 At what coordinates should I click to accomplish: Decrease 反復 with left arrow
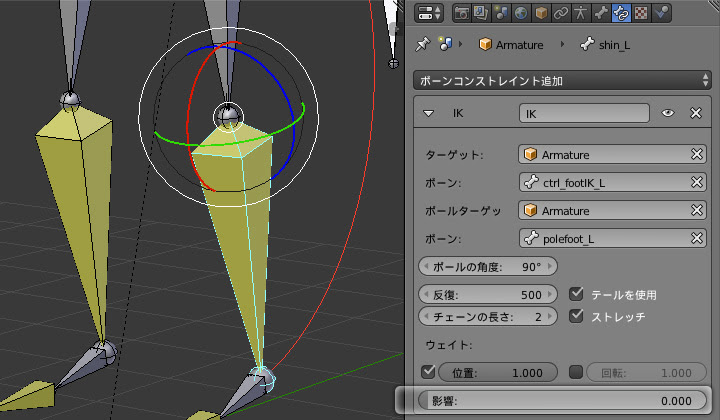point(426,295)
